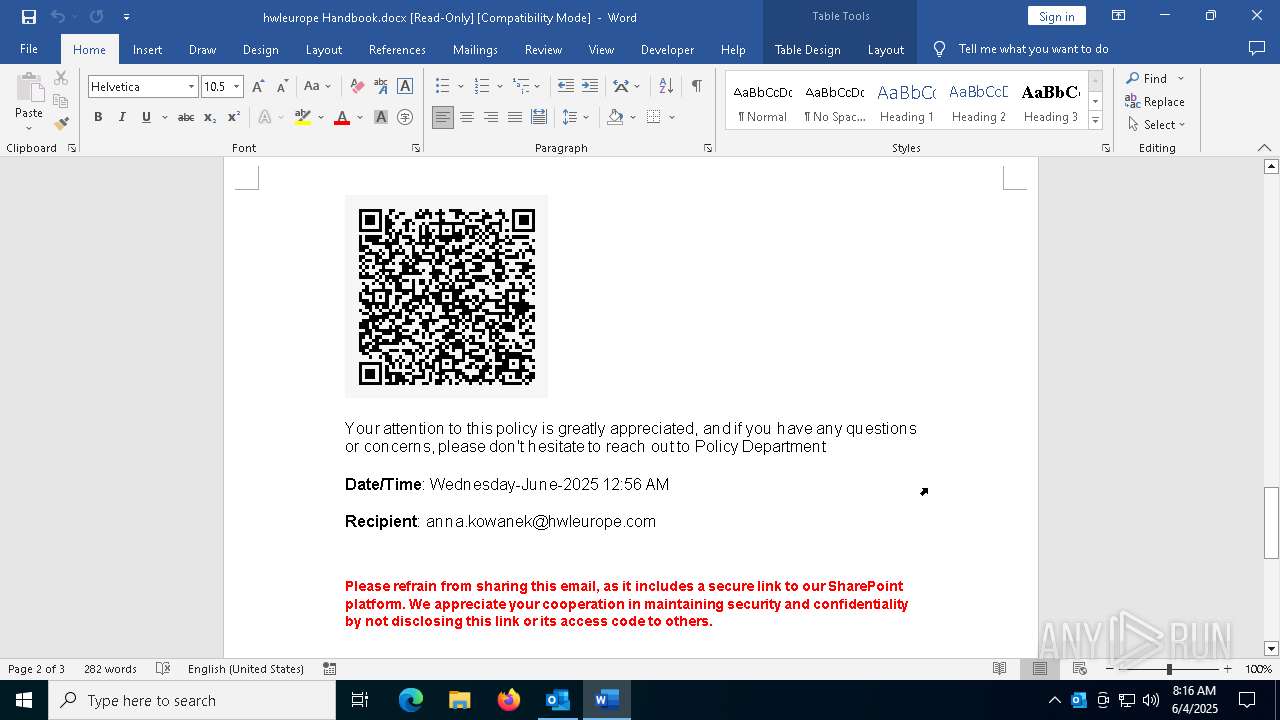This screenshot has width=1280, height=720.
Task: Click the zoom slider handle
Action: coord(1168,668)
